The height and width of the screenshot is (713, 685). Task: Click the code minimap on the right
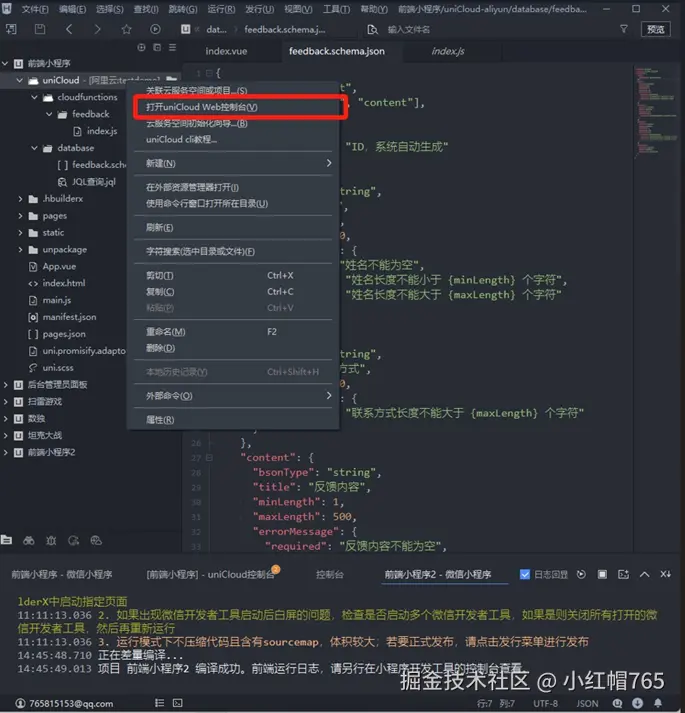(x=655, y=111)
